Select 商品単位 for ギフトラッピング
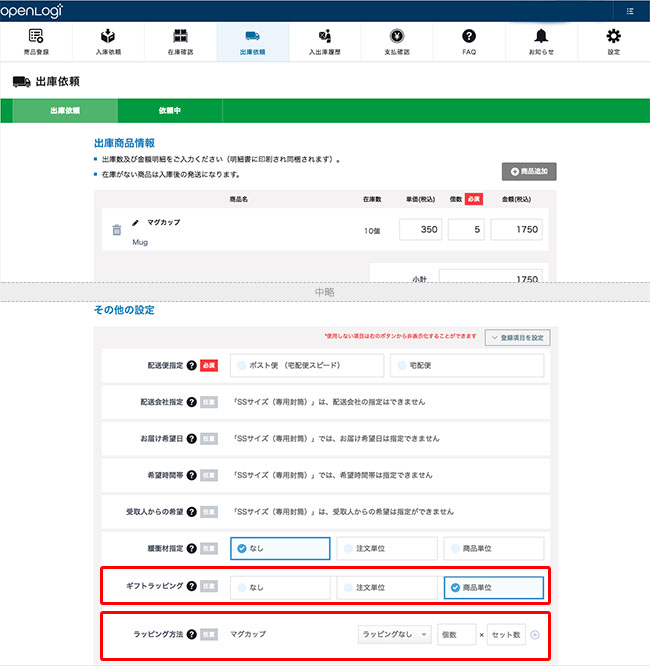This screenshot has width=650, height=666. tap(494, 587)
